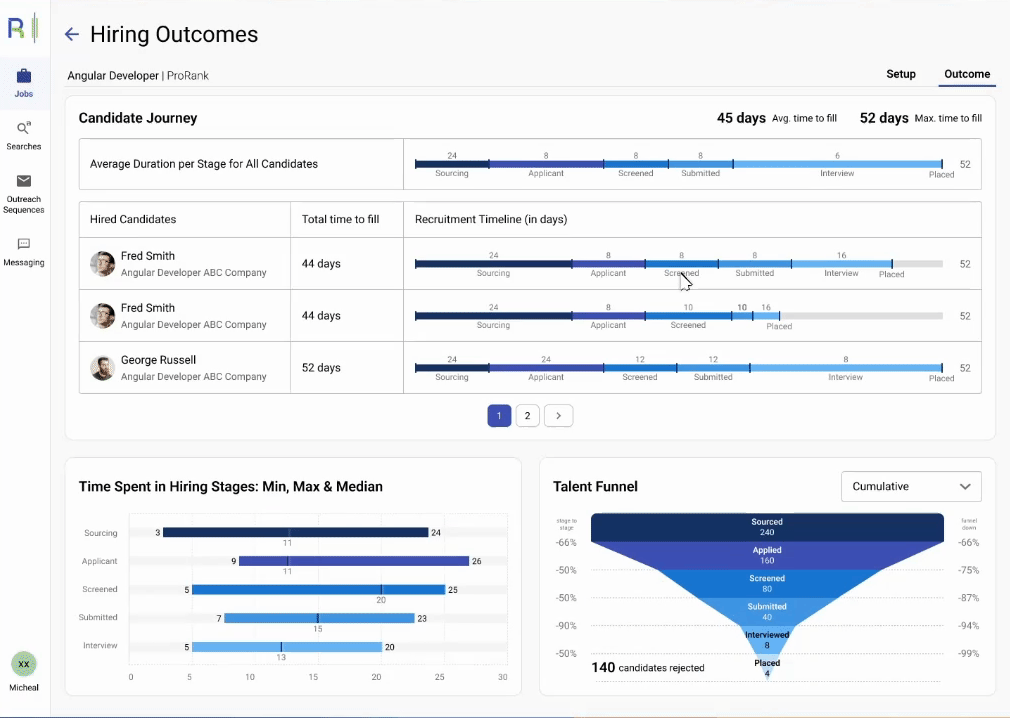This screenshot has width=1010, height=718.
Task: Click the Interviewed funnel stage
Action: click(767, 638)
